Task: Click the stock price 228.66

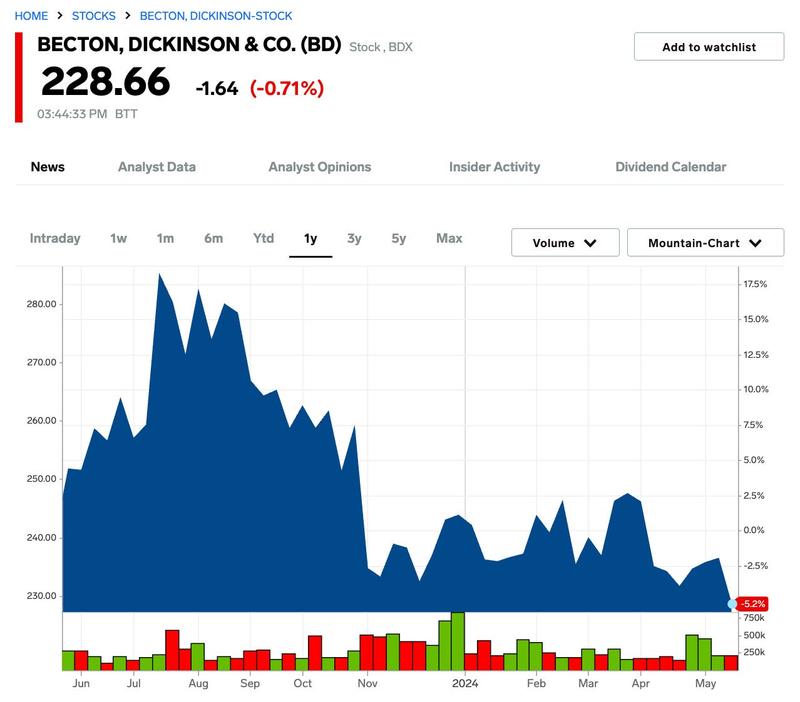Action: click(106, 82)
